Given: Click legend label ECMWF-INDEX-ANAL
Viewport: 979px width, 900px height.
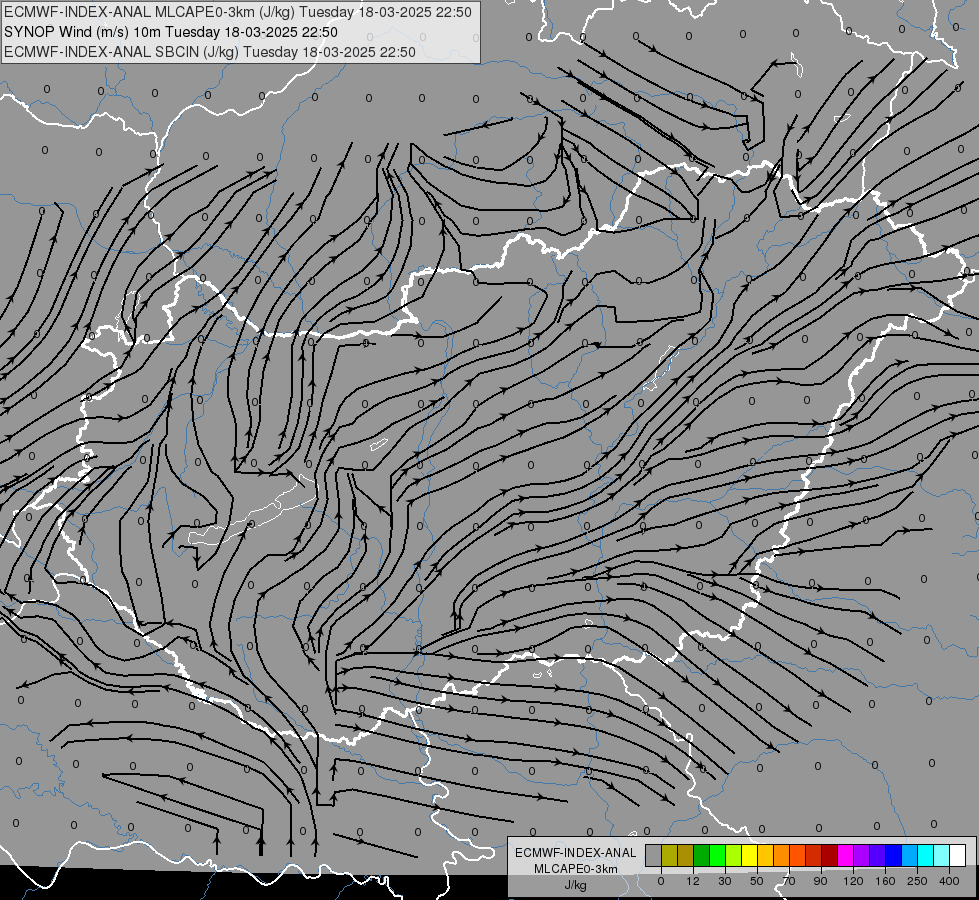Looking at the screenshot, I should coord(576,853).
